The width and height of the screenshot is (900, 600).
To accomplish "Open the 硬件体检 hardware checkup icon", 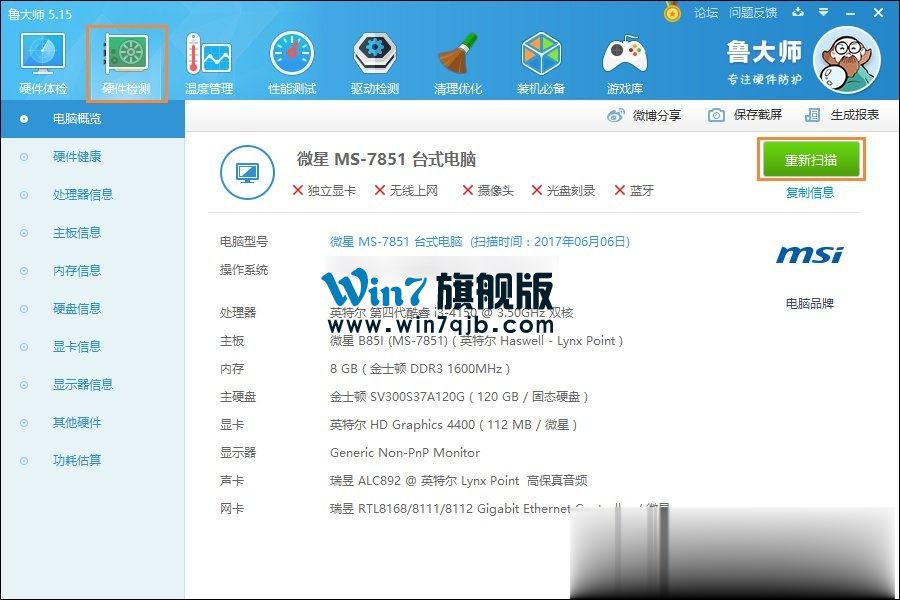I will (x=43, y=64).
